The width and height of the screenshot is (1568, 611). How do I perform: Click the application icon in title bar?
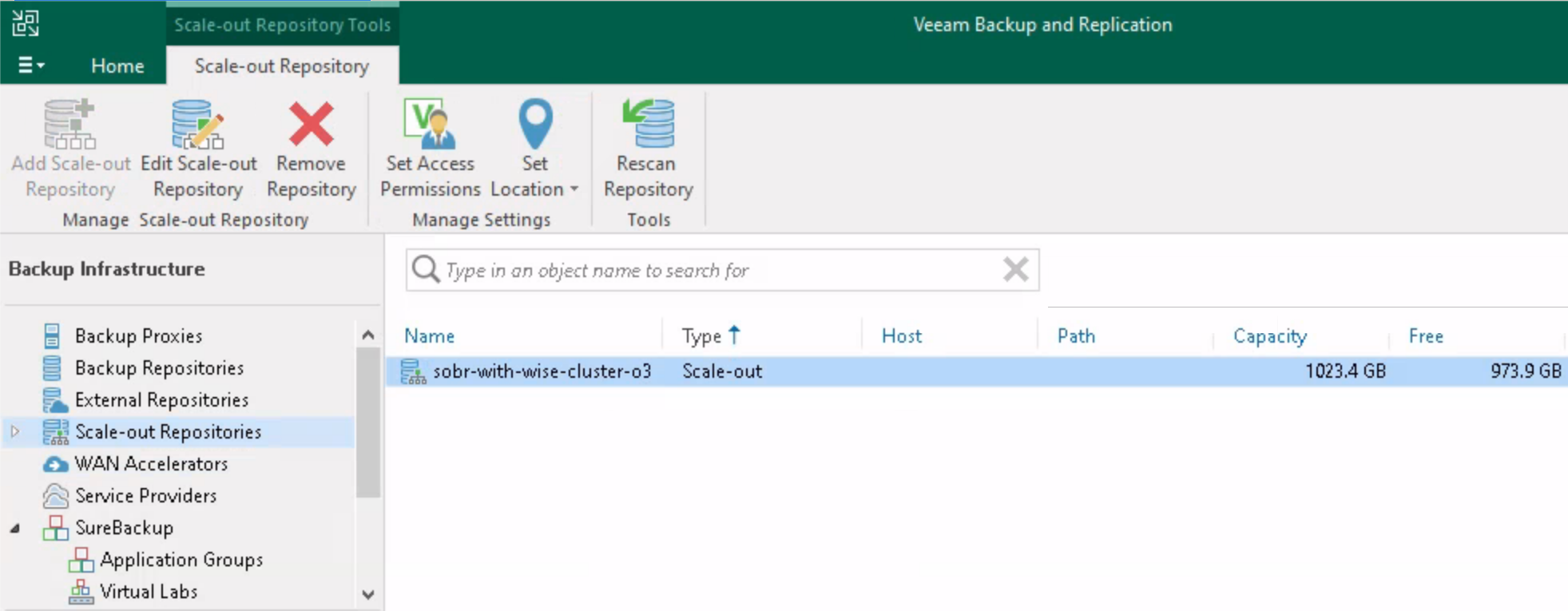(x=25, y=23)
